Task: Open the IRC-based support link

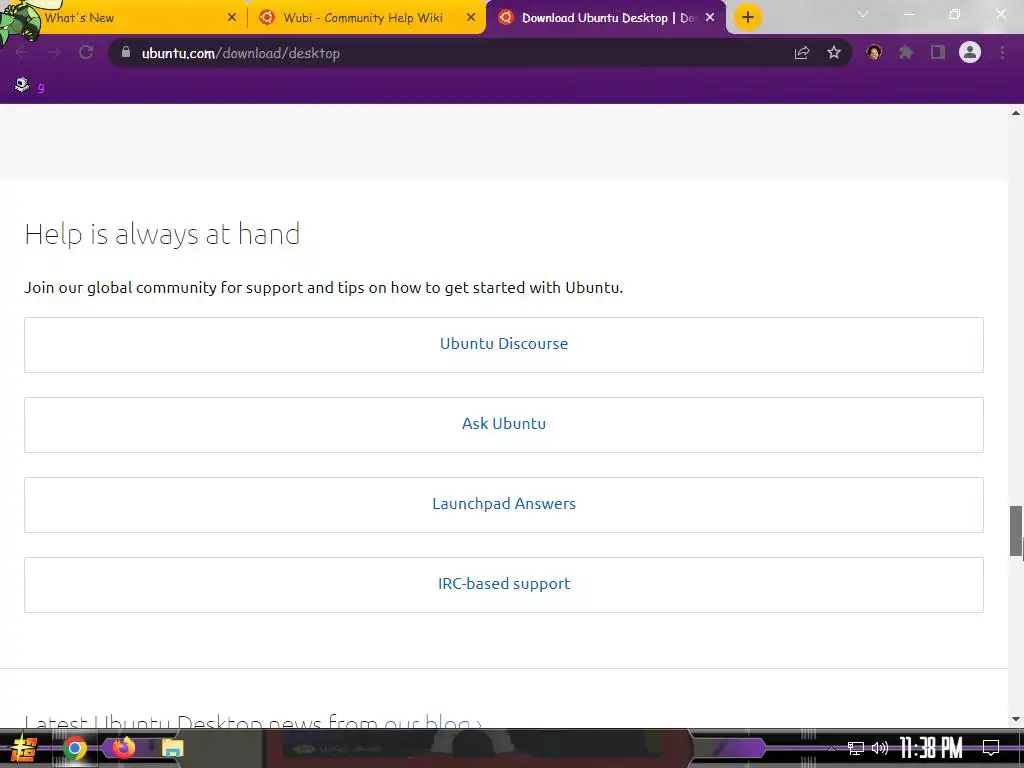Action: 504,584
